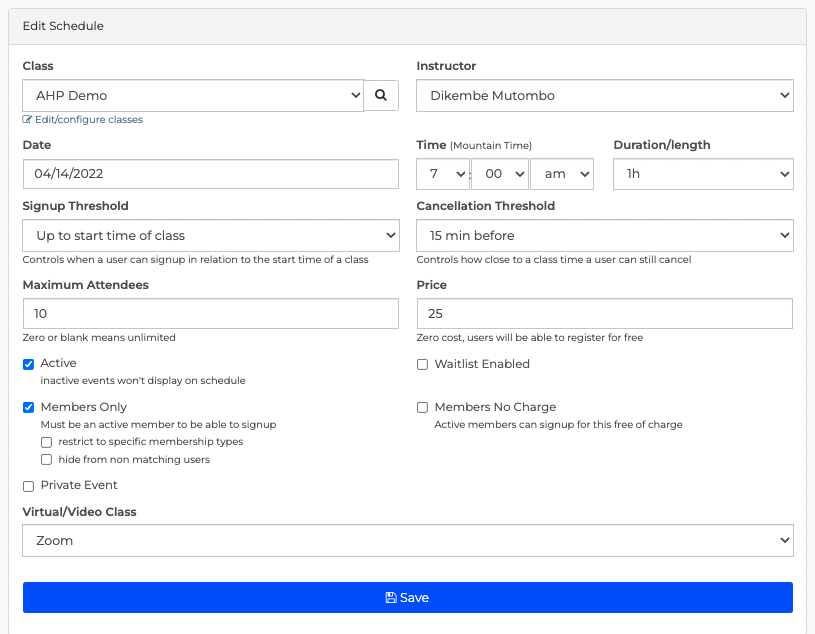Check restrict to specific membership types

[47, 442]
